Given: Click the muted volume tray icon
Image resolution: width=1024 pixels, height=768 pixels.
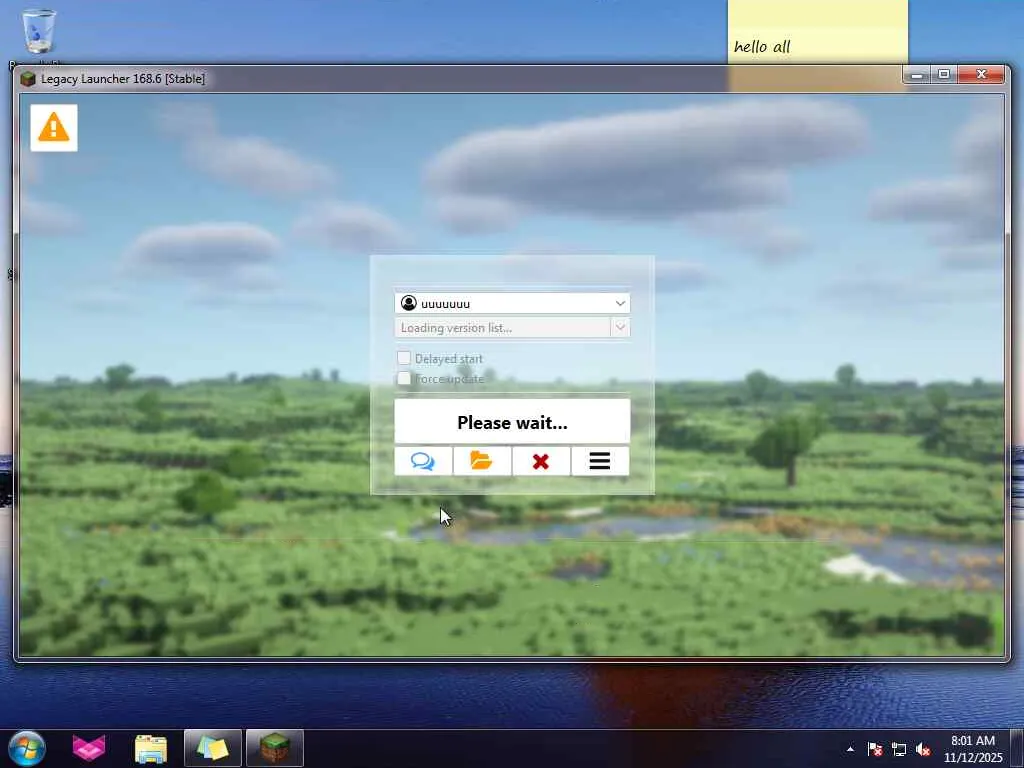Looking at the screenshot, I should pos(923,749).
